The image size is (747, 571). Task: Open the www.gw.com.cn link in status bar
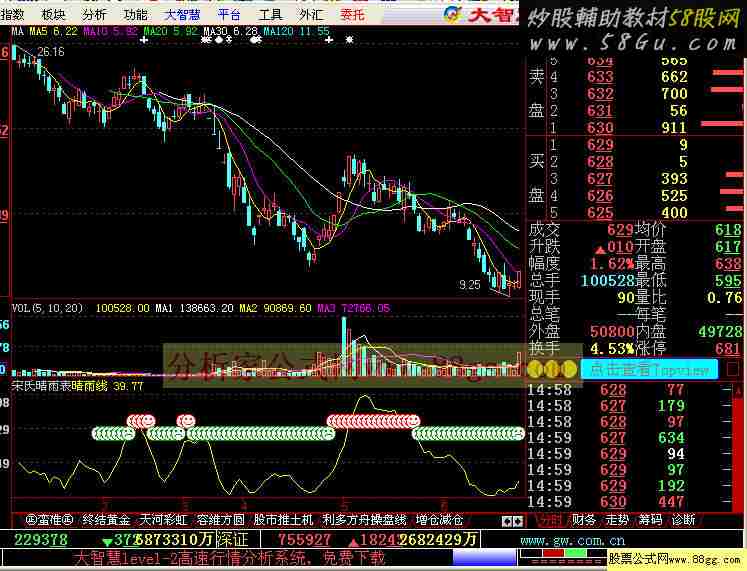tap(573, 541)
